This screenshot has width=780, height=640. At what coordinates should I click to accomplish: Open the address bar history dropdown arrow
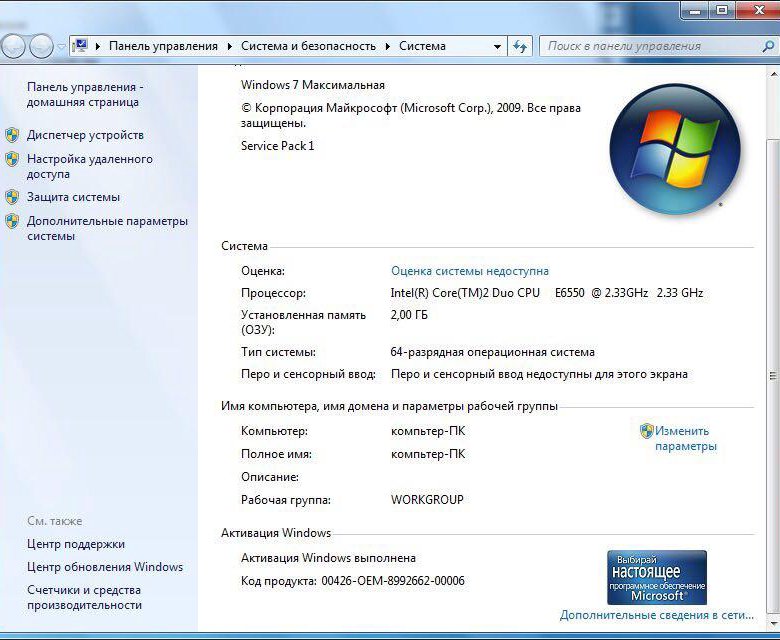click(497, 46)
